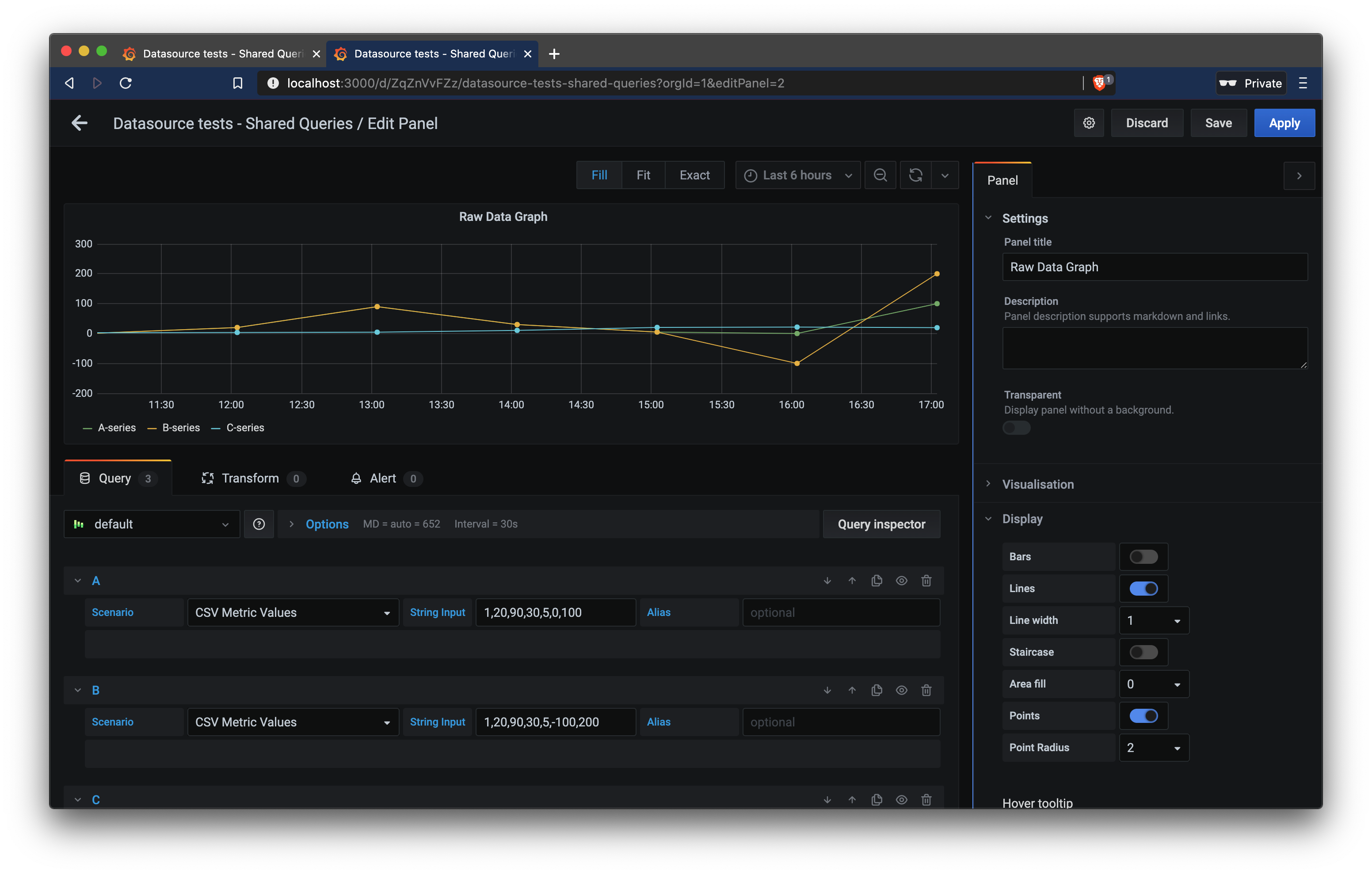1372x874 pixels.
Task: Open the CSV Metric Values scenario dropdown
Action: point(293,612)
